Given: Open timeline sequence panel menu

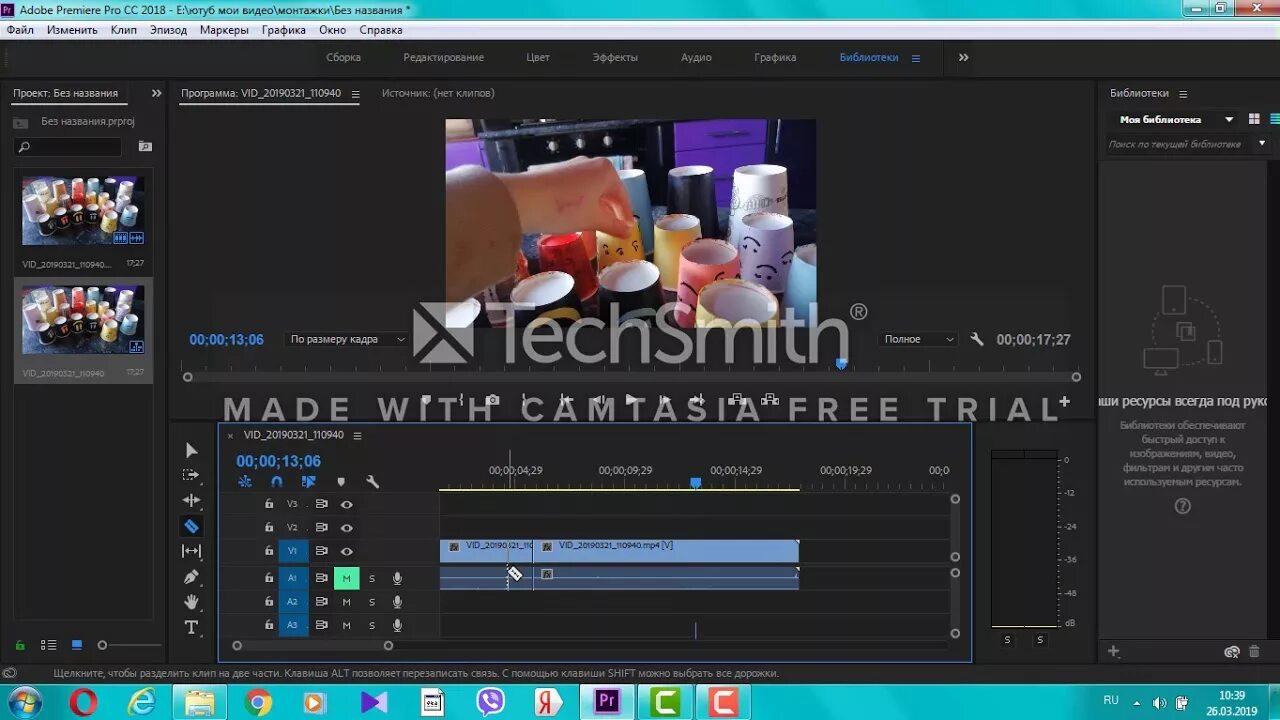Looking at the screenshot, I should coord(357,435).
